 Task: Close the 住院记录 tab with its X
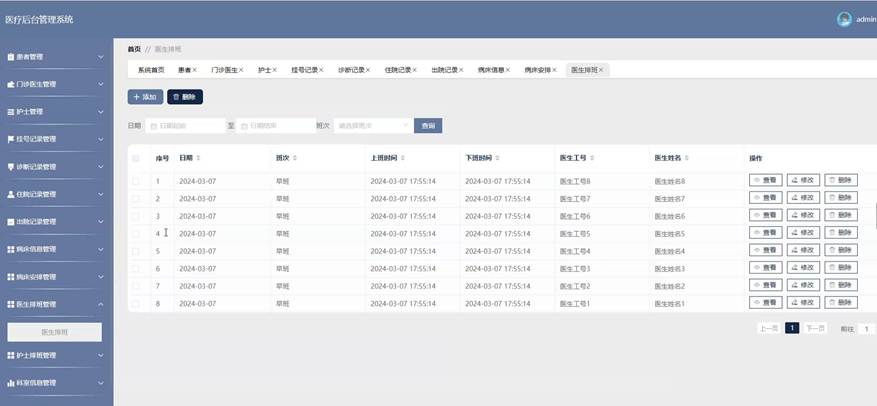click(x=414, y=70)
